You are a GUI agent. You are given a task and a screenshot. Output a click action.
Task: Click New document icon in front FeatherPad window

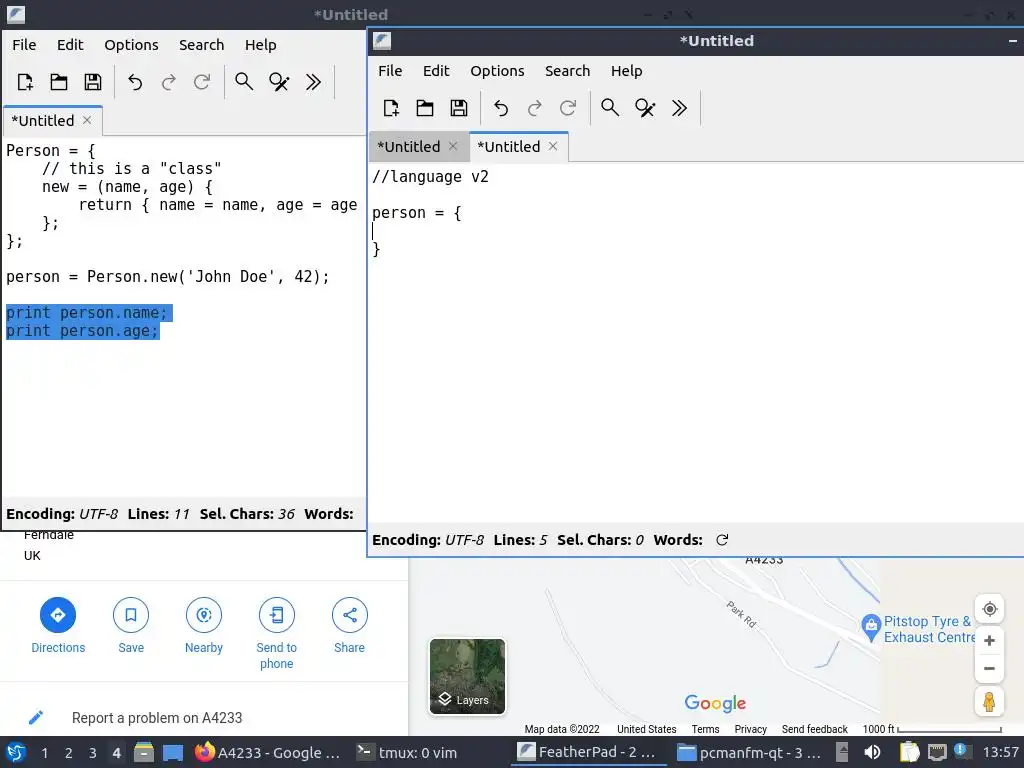point(391,108)
